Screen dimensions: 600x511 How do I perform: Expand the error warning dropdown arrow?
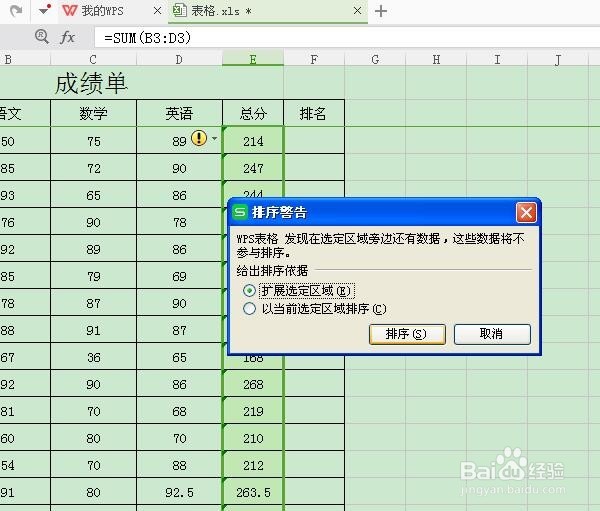tap(214, 138)
